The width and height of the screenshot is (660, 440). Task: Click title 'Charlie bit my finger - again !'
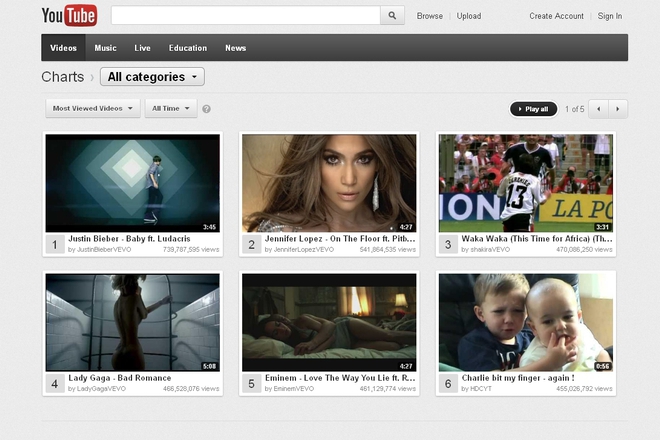518,378
